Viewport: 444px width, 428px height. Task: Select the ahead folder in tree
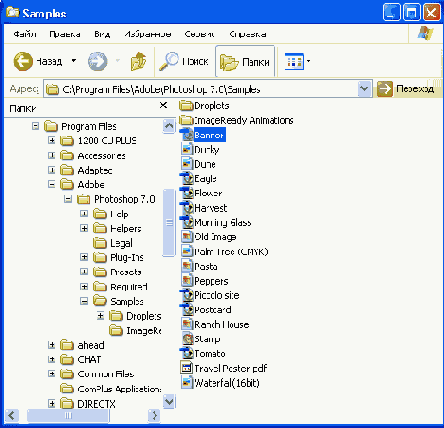(x=82, y=345)
